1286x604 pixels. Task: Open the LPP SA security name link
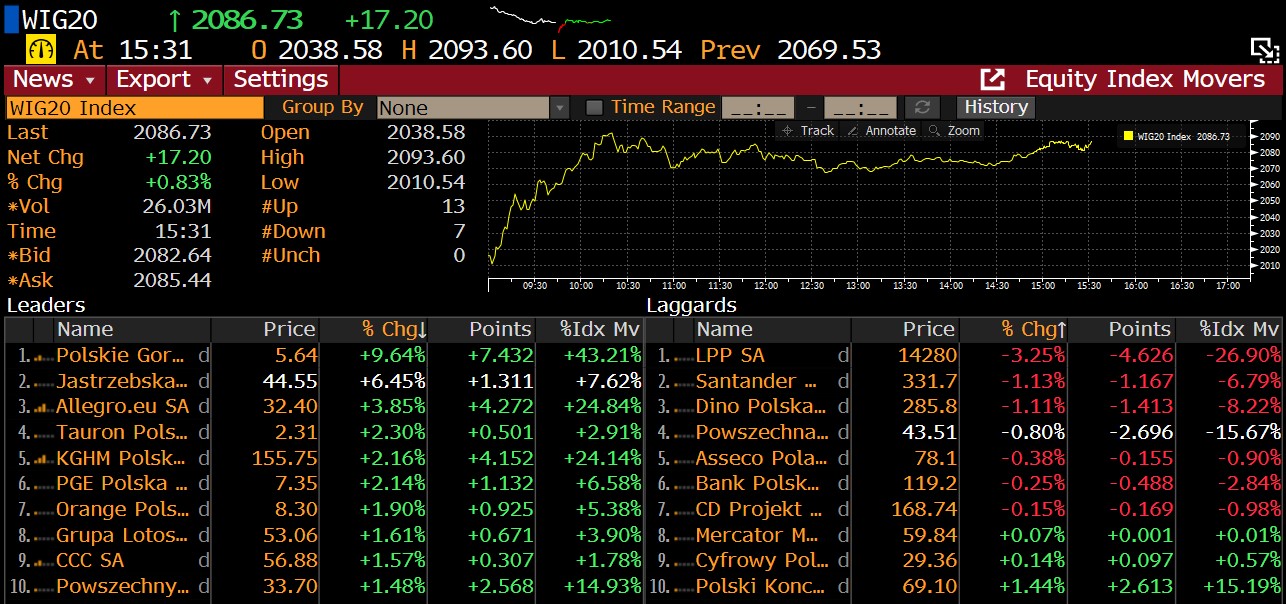pyautogui.click(x=730, y=355)
